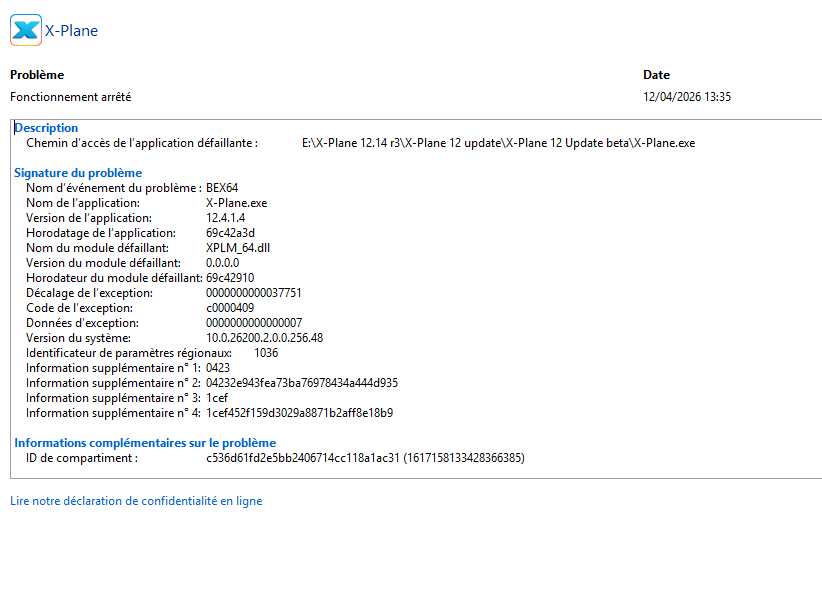
Task: Select additional information n° 1 value 0423
Action: coord(218,368)
